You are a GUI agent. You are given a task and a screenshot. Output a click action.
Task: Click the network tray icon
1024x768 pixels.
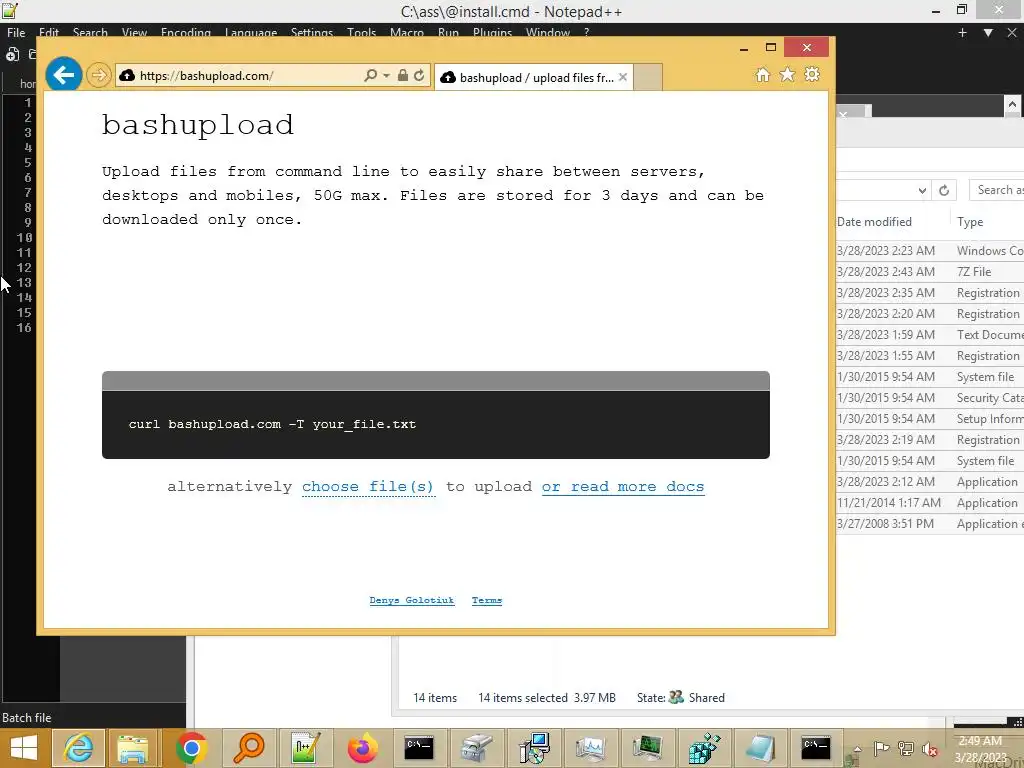906,749
